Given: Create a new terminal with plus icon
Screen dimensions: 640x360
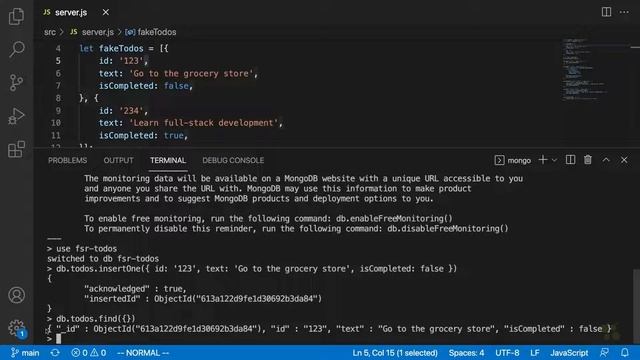Looking at the screenshot, I should point(543,160).
